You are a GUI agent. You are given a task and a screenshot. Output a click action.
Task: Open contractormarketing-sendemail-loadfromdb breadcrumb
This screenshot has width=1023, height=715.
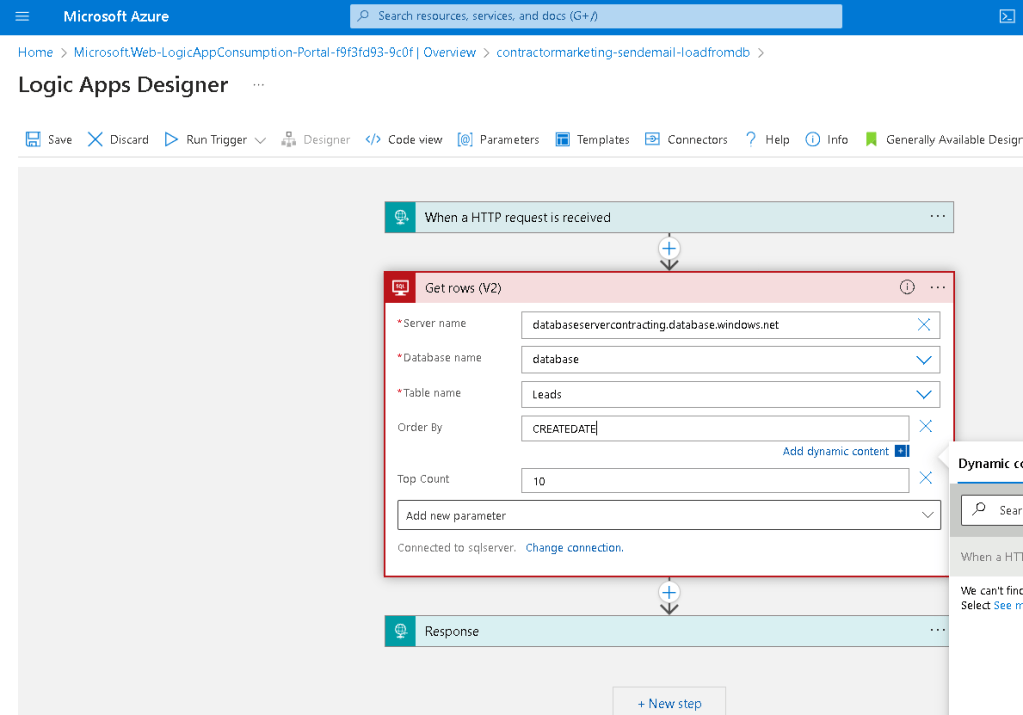click(623, 52)
